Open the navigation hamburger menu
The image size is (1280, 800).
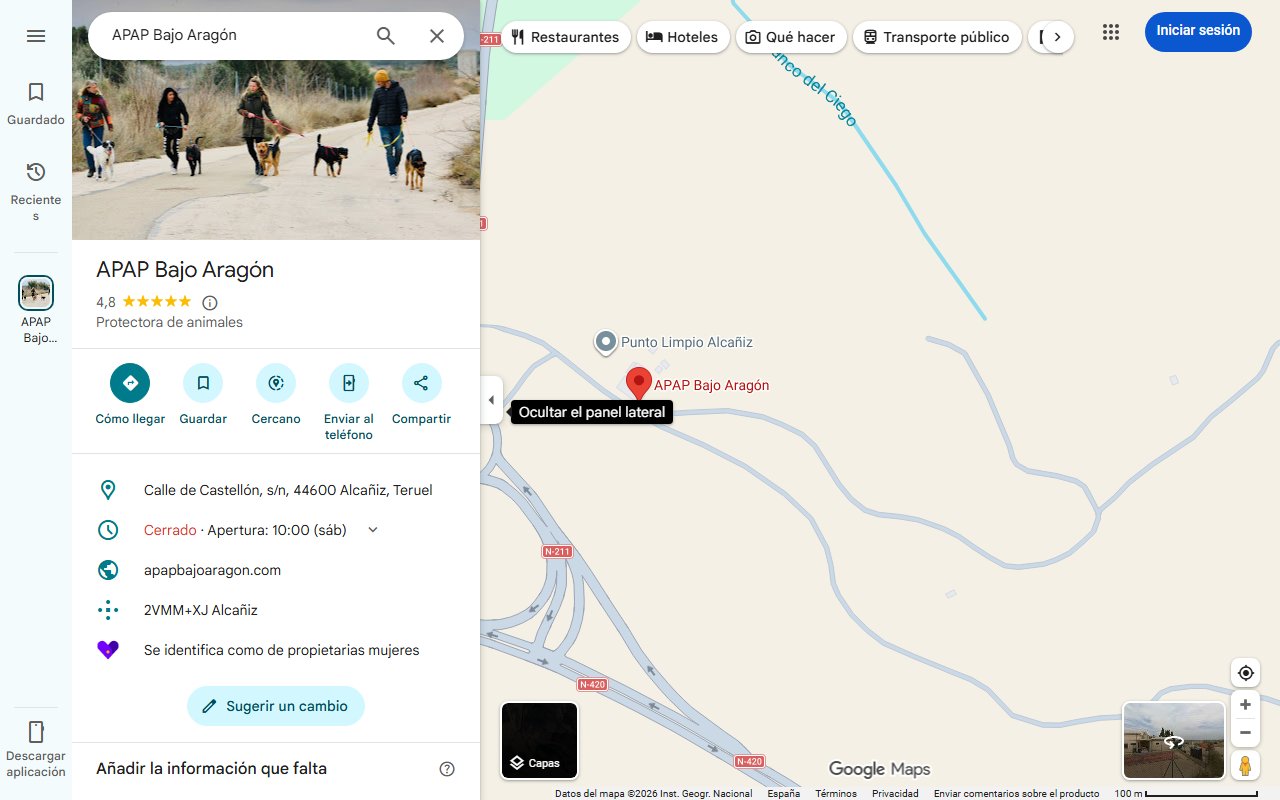pos(36,35)
